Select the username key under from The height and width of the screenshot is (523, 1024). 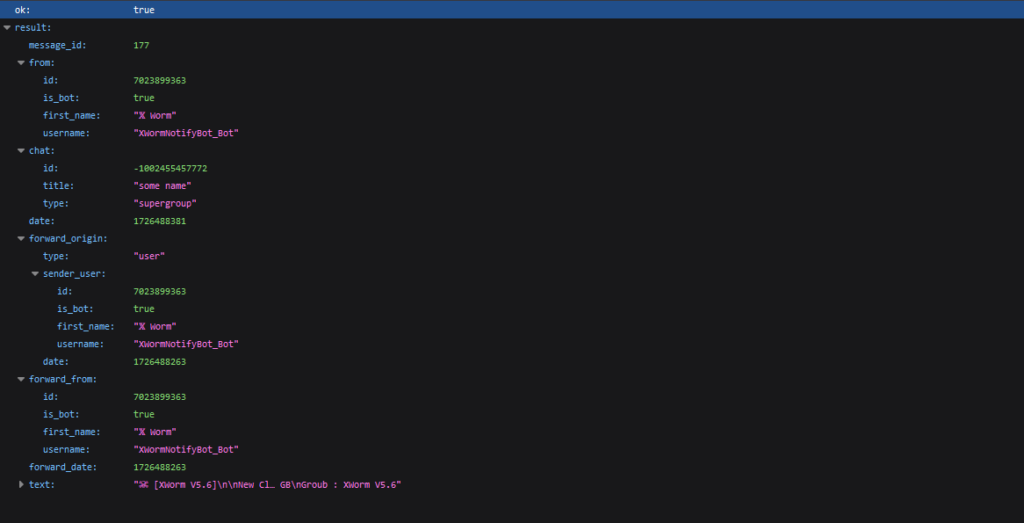tap(67, 133)
